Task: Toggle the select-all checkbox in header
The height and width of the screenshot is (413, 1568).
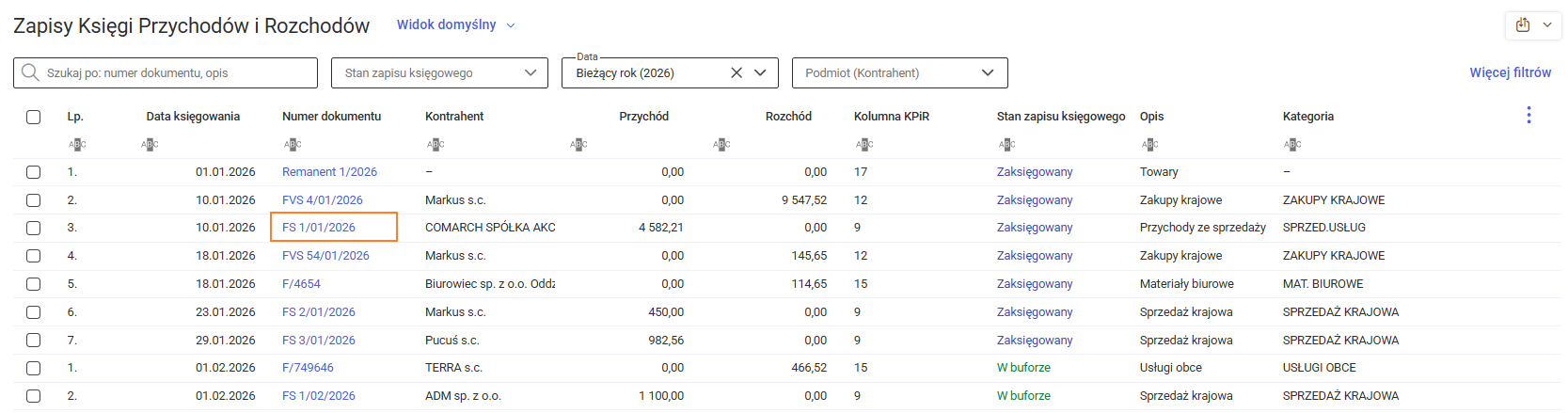Action: click(34, 117)
